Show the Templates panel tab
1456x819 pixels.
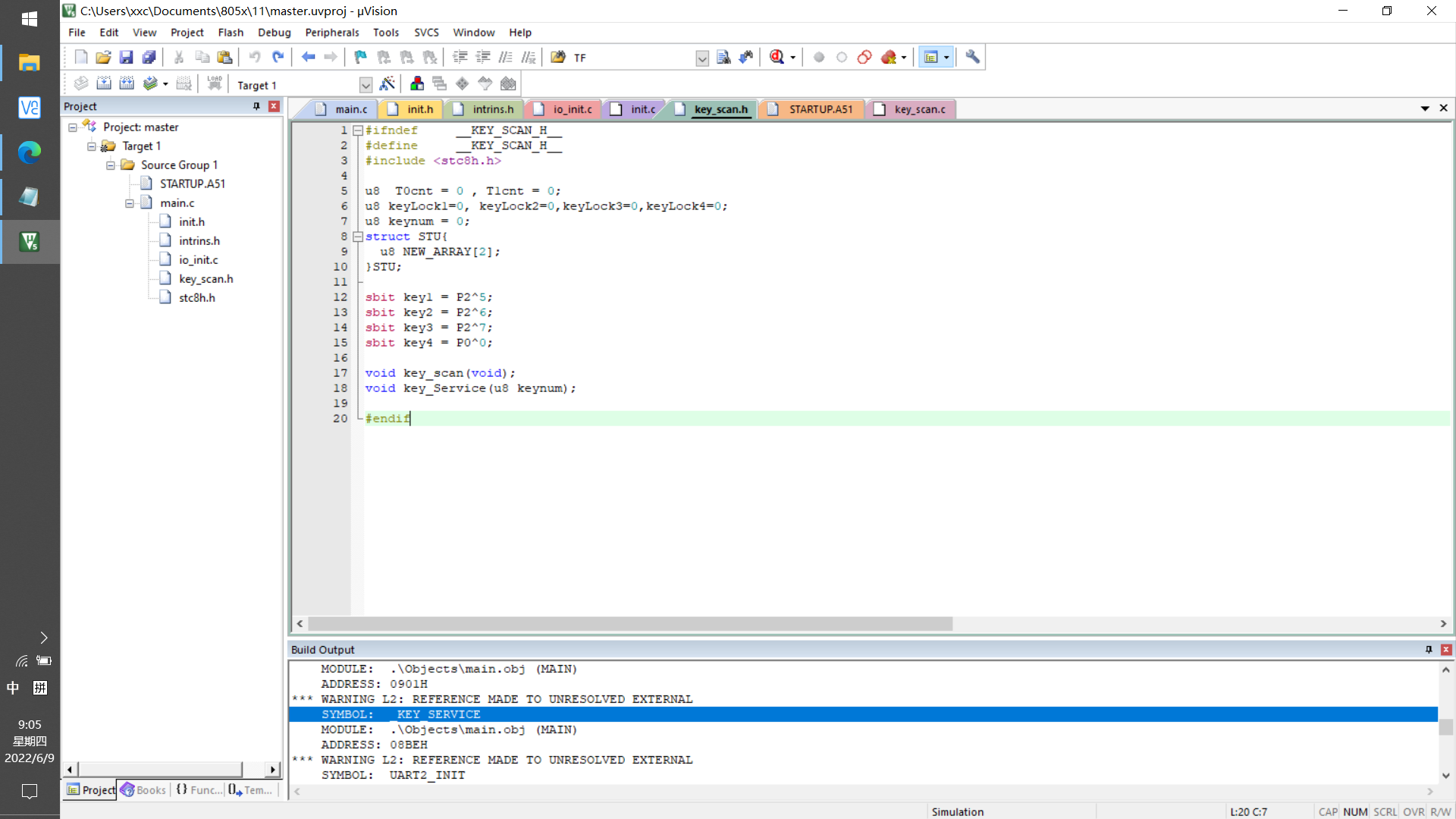(250, 790)
